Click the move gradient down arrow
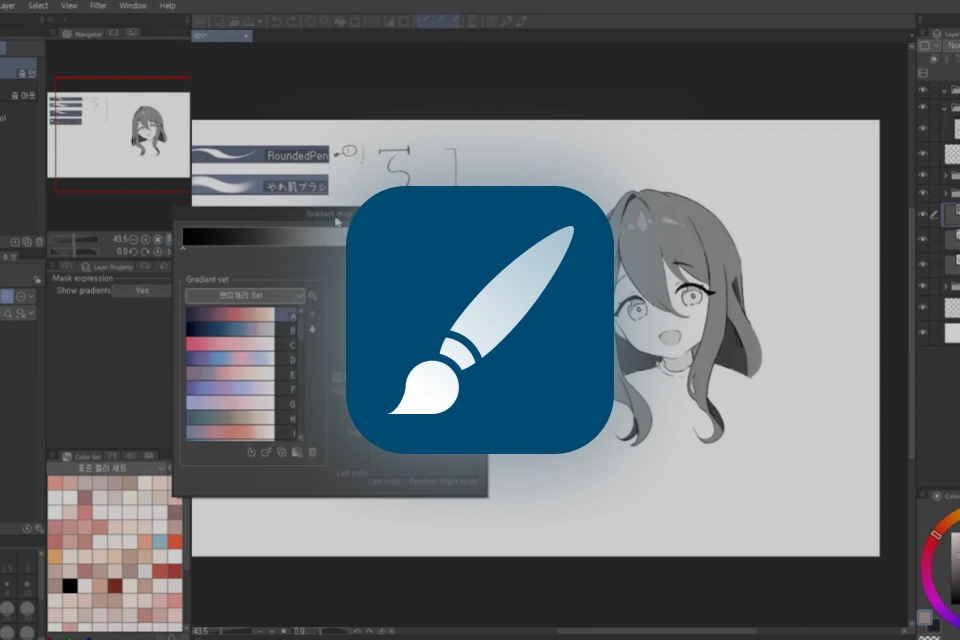 (x=312, y=329)
